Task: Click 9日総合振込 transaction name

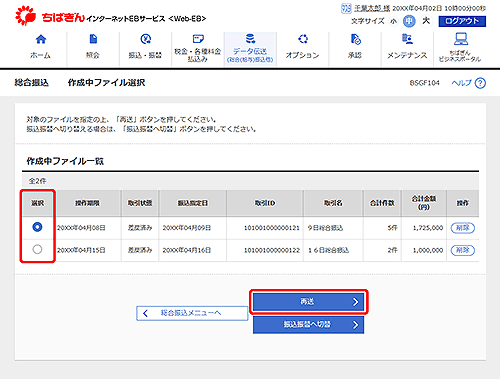Action: (x=325, y=228)
